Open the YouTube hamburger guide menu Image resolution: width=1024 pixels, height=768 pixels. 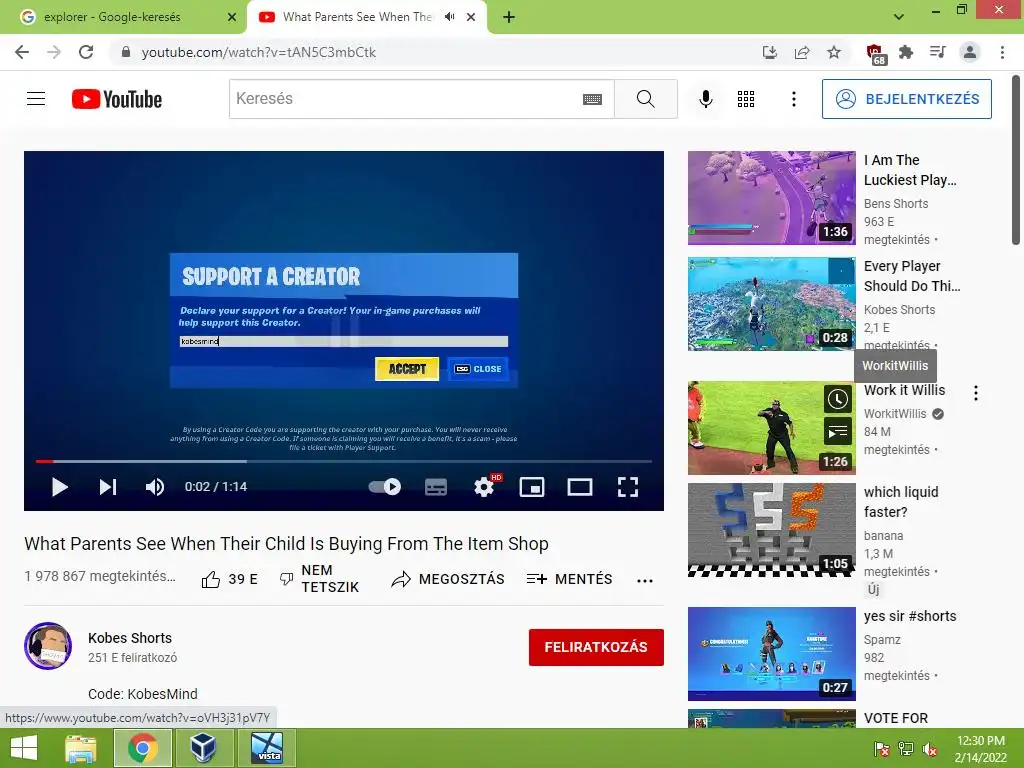pos(36,99)
